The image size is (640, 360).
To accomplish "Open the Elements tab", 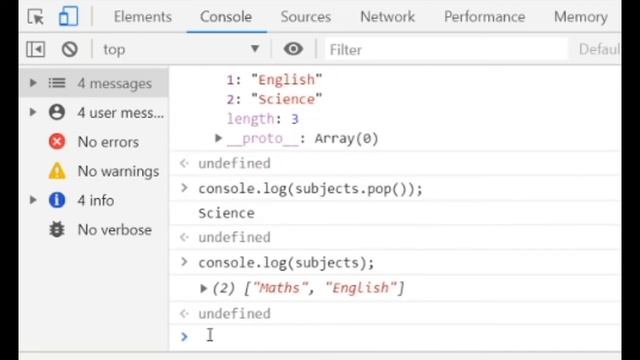I will point(142,17).
